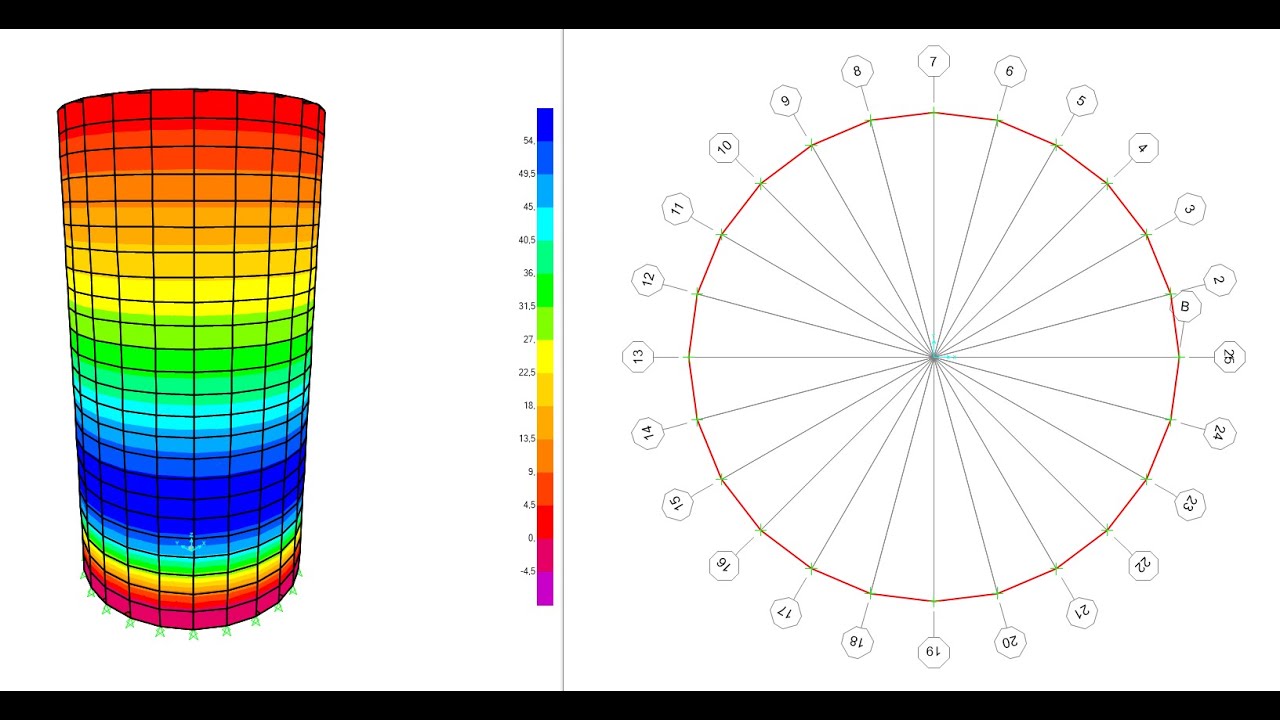Select grid bubble labeled 12
The image size is (1280, 720).
[x=648, y=280]
